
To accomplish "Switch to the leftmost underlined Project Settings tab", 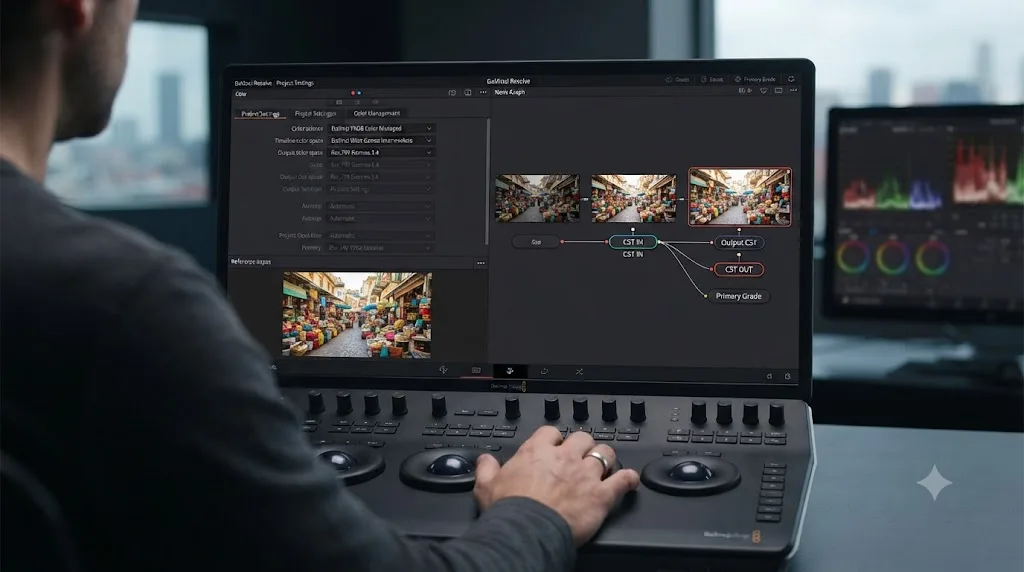I will point(260,114).
